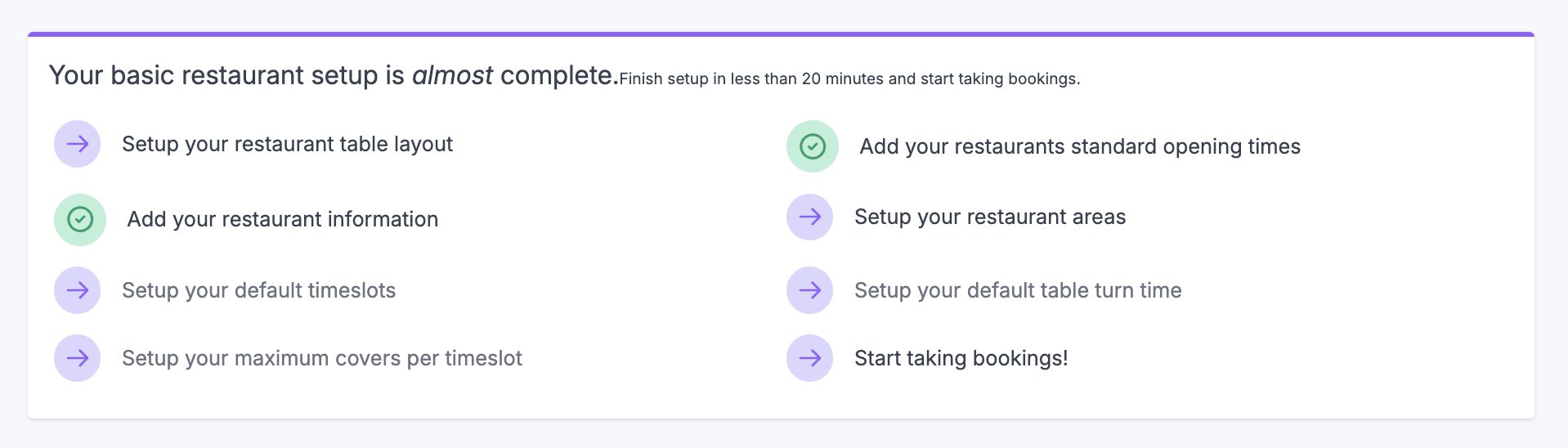The width and height of the screenshot is (1568, 448).
Task: Click the purple bar atop setup card
Action: pos(781,34)
